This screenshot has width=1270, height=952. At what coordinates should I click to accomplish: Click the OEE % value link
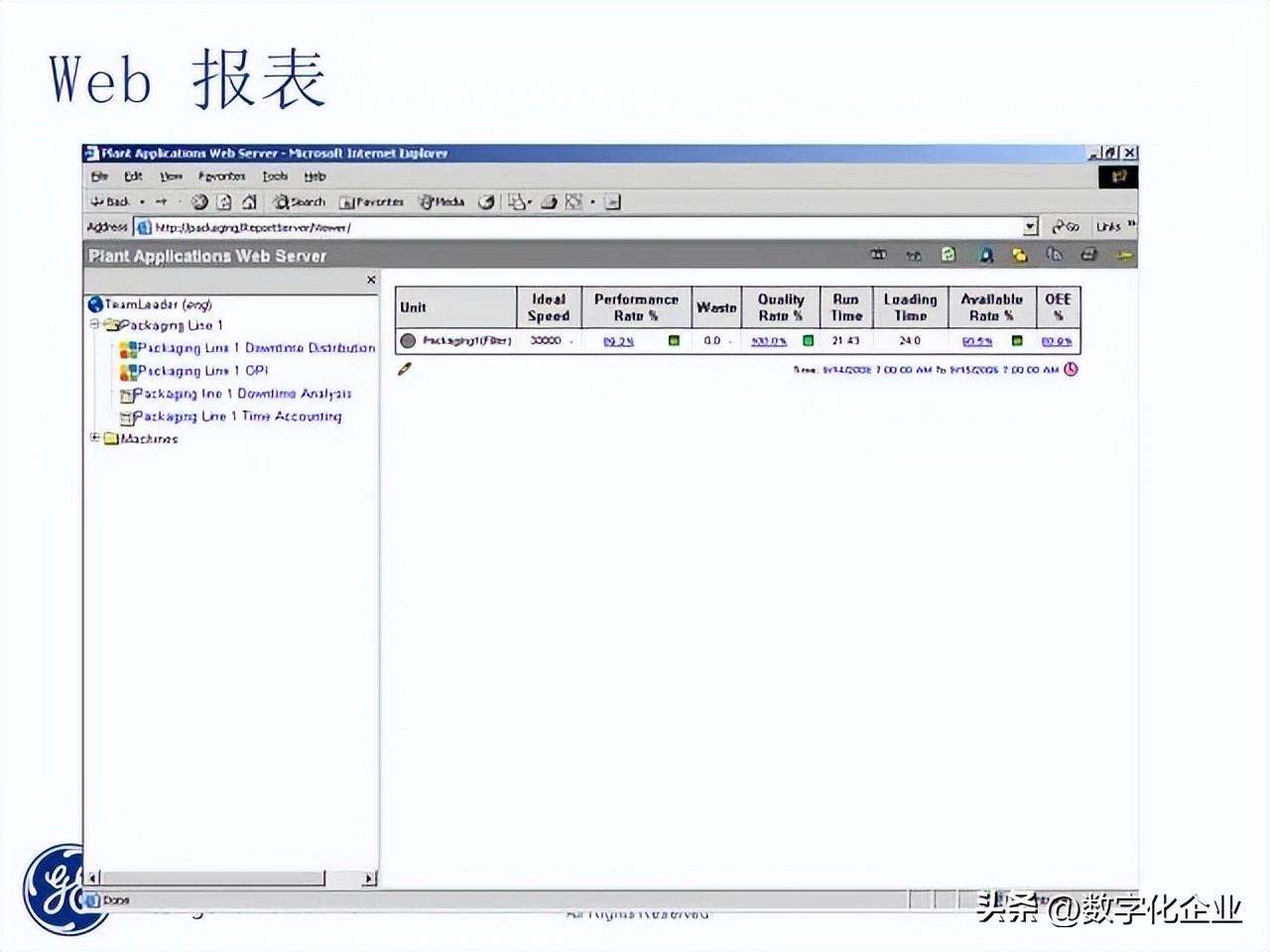coord(1057,341)
